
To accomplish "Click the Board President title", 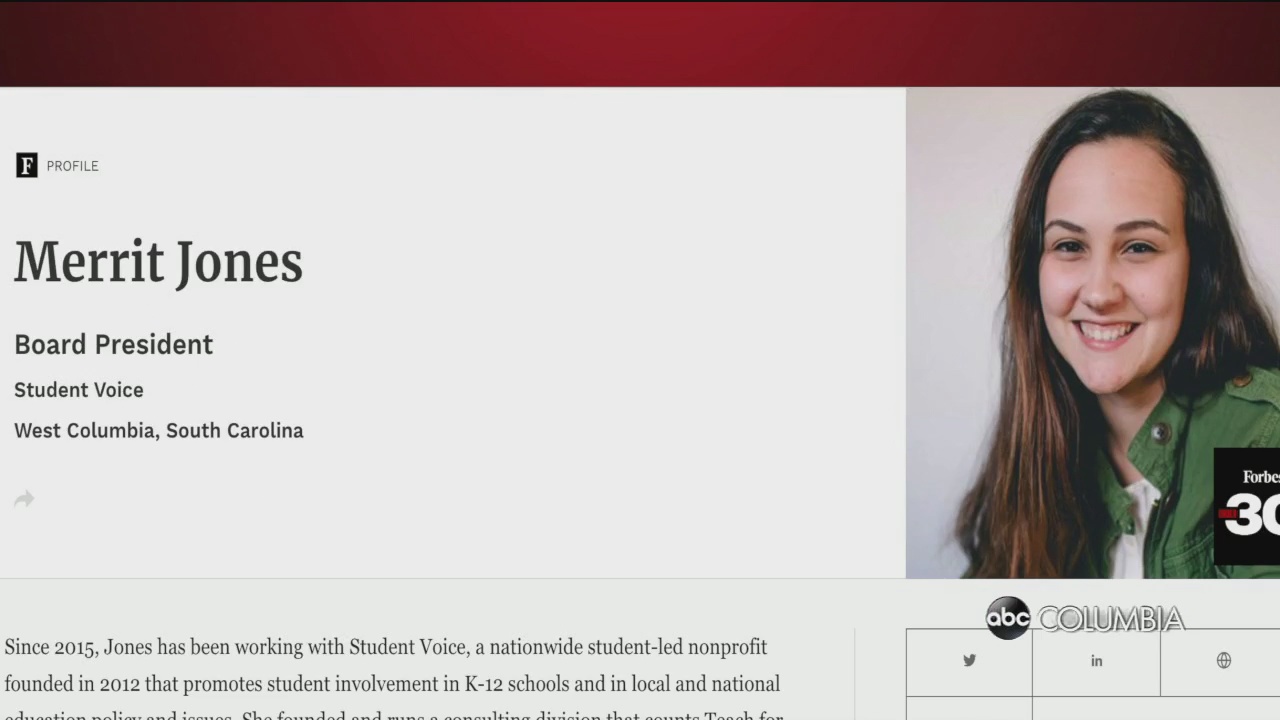I will point(113,344).
